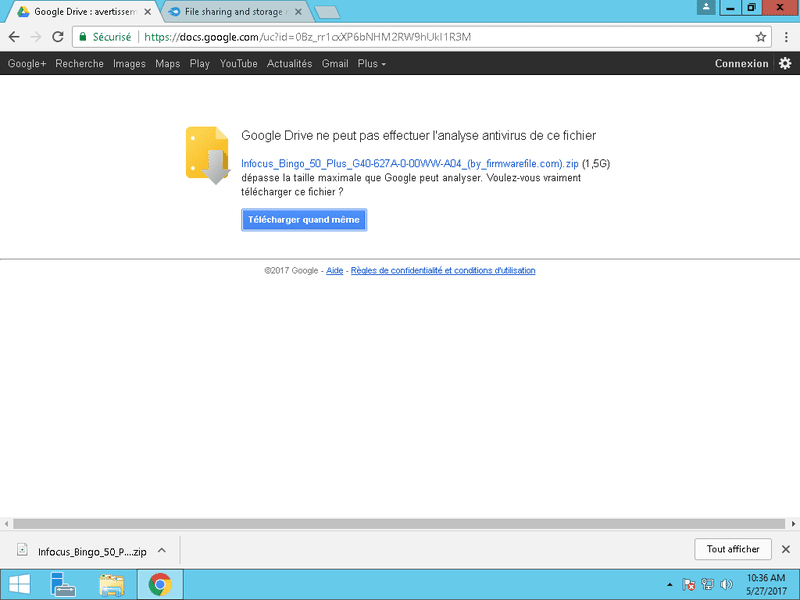Open the settings gear next to Connexion

(x=785, y=63)
